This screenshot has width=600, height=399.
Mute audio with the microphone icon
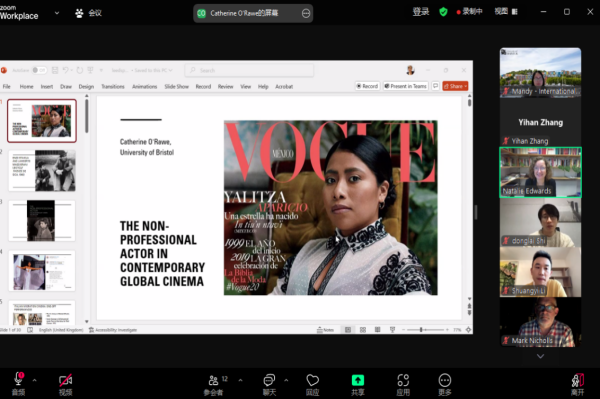coord(18,379)
